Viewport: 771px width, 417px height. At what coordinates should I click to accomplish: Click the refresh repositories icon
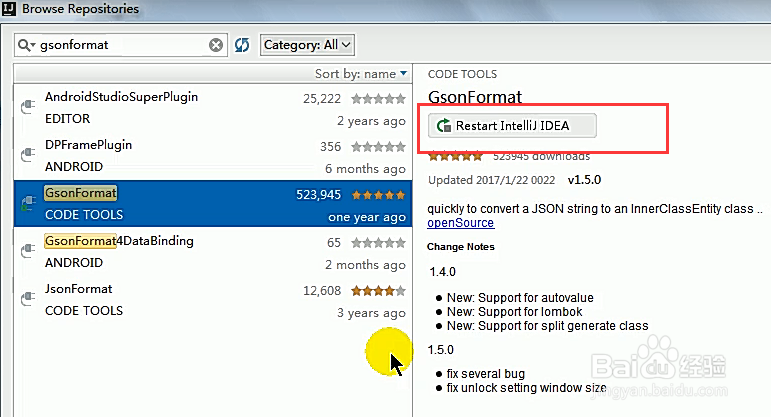click(242, 45)
